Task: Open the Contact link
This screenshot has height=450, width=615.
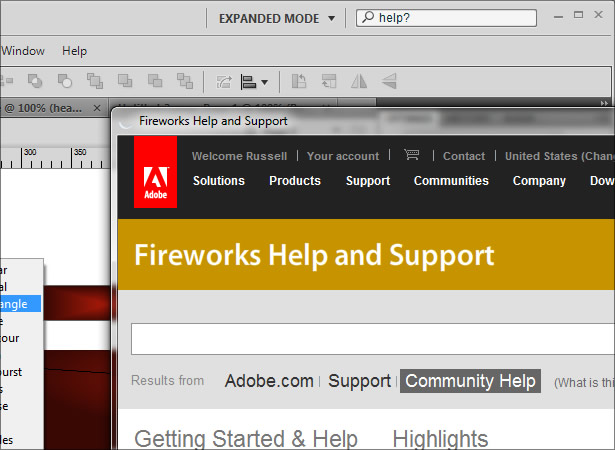Action: [464, 156]
